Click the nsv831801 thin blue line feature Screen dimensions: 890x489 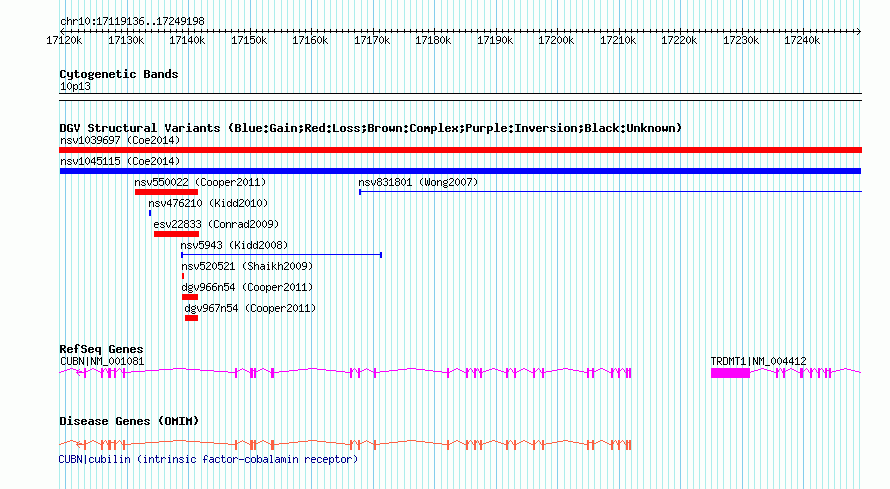(x=610, y=192)
